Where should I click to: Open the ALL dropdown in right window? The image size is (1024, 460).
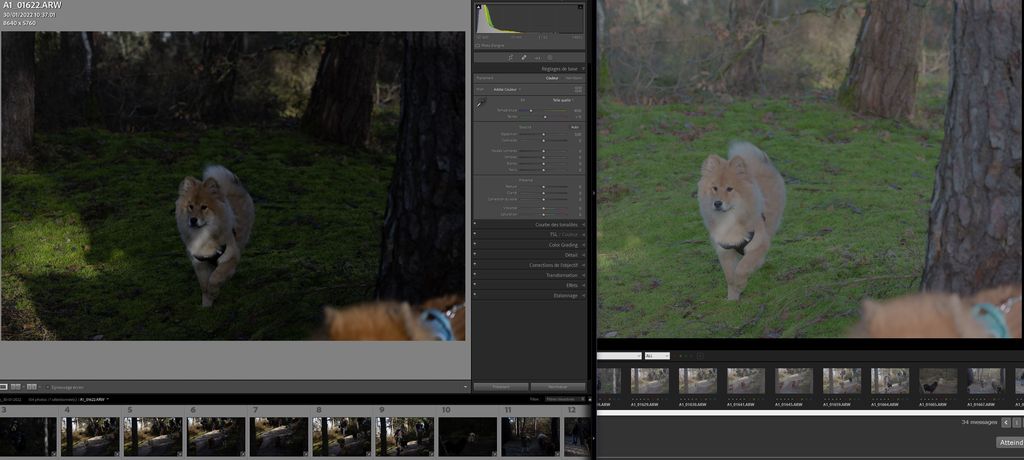pyautogui.click(x=657, y=356)
